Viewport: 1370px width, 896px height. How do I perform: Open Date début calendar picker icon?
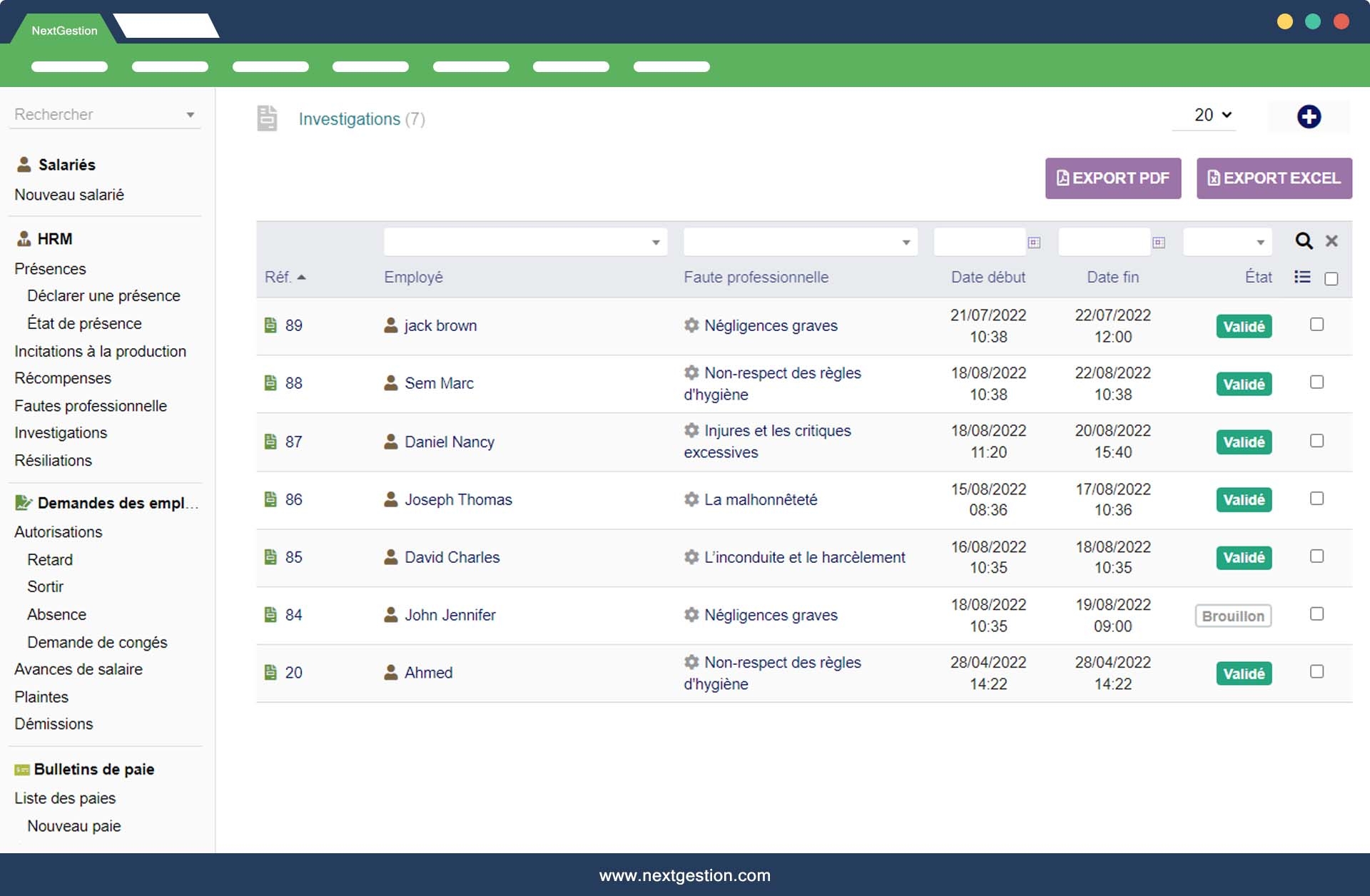[1033, 243]
